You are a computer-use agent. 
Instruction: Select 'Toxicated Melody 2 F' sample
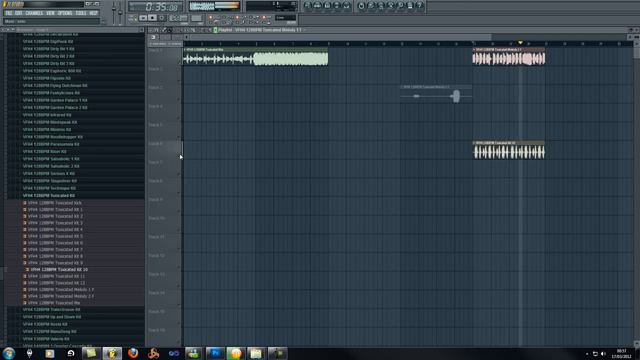pyautogui.click(x=61, y=296)
